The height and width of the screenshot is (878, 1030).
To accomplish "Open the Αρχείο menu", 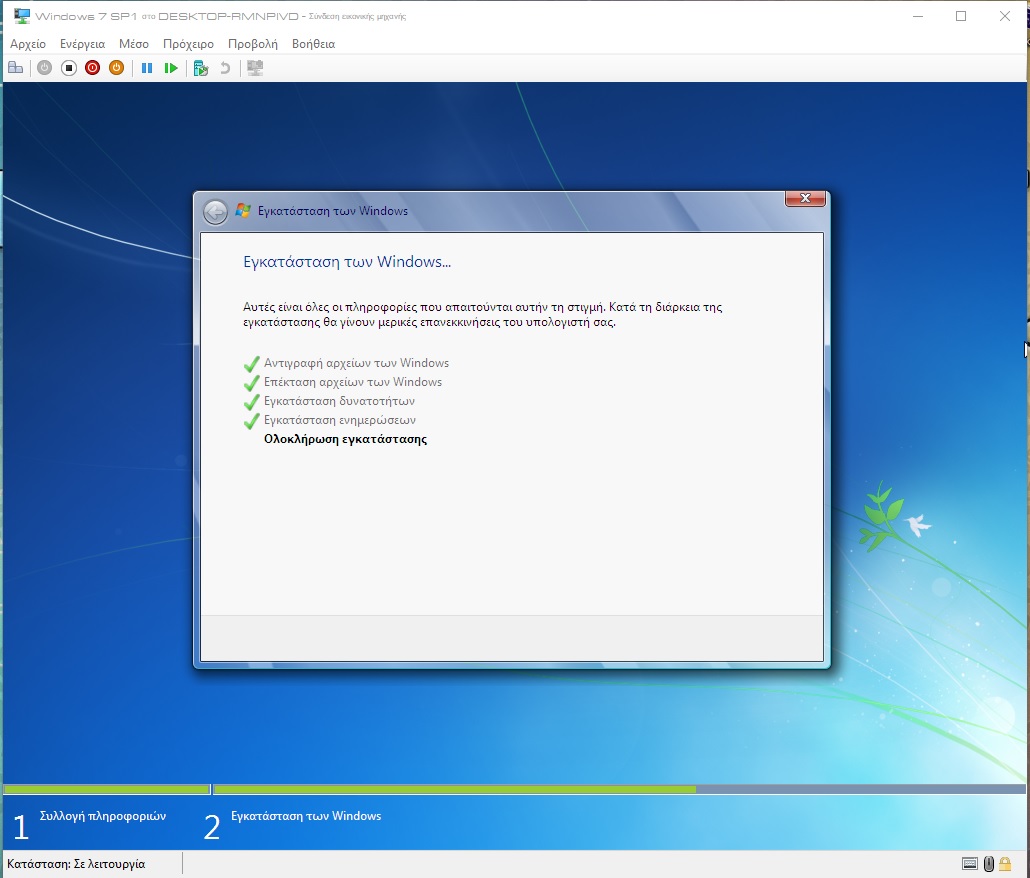I will coord(28,44).
